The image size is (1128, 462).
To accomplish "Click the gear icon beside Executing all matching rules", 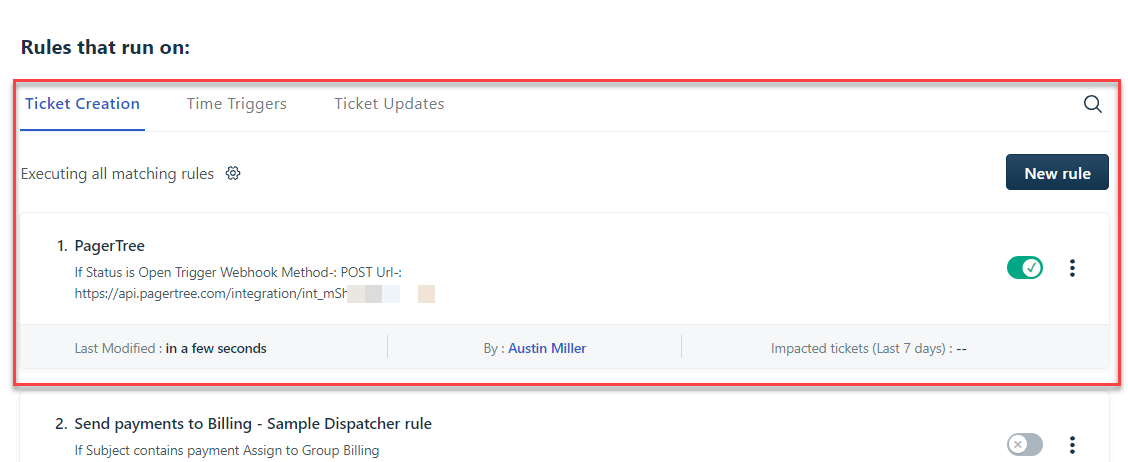I will 233,173.
